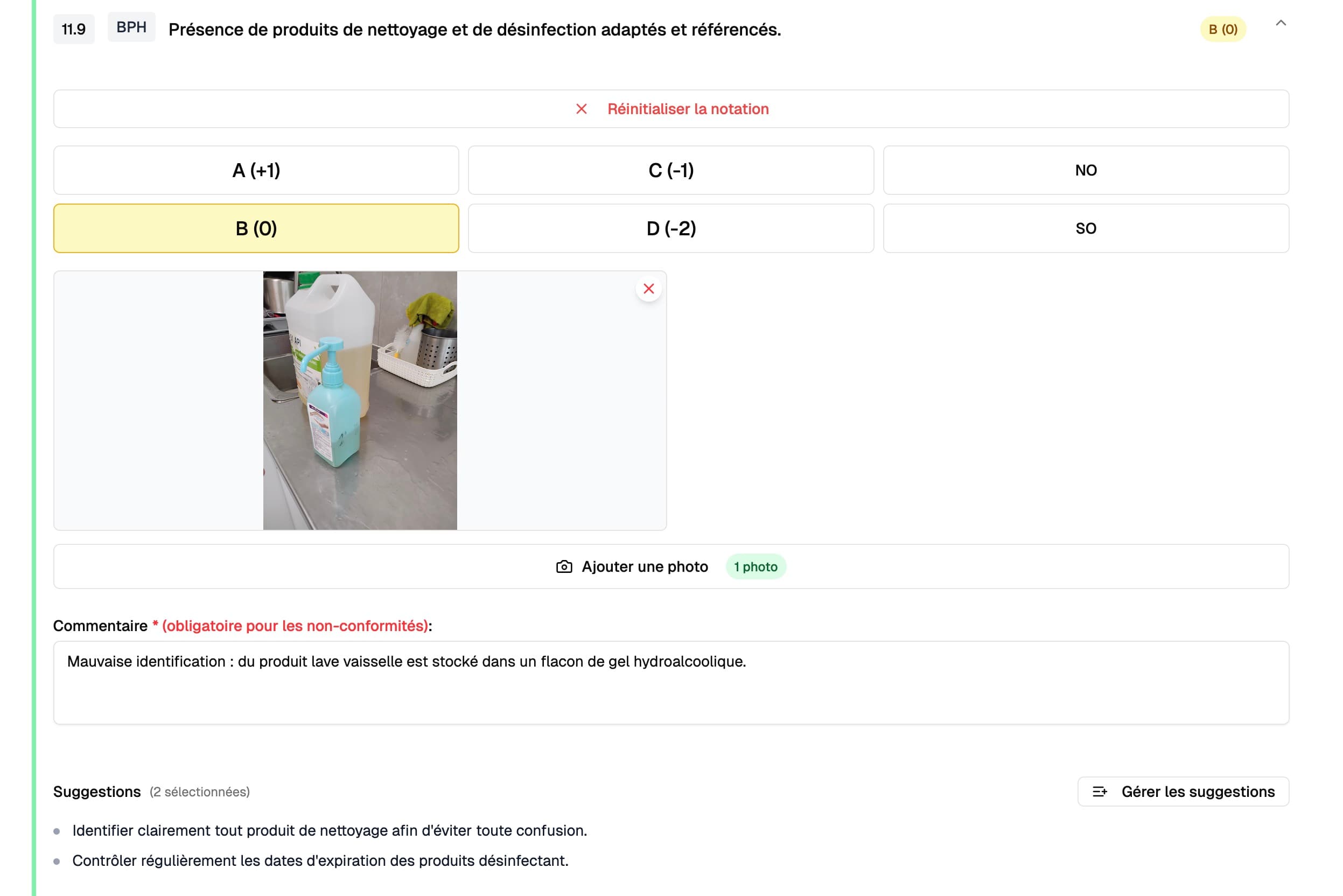Choose the NO rating option
The image size is (1343, 896).
click(1086, 170)
